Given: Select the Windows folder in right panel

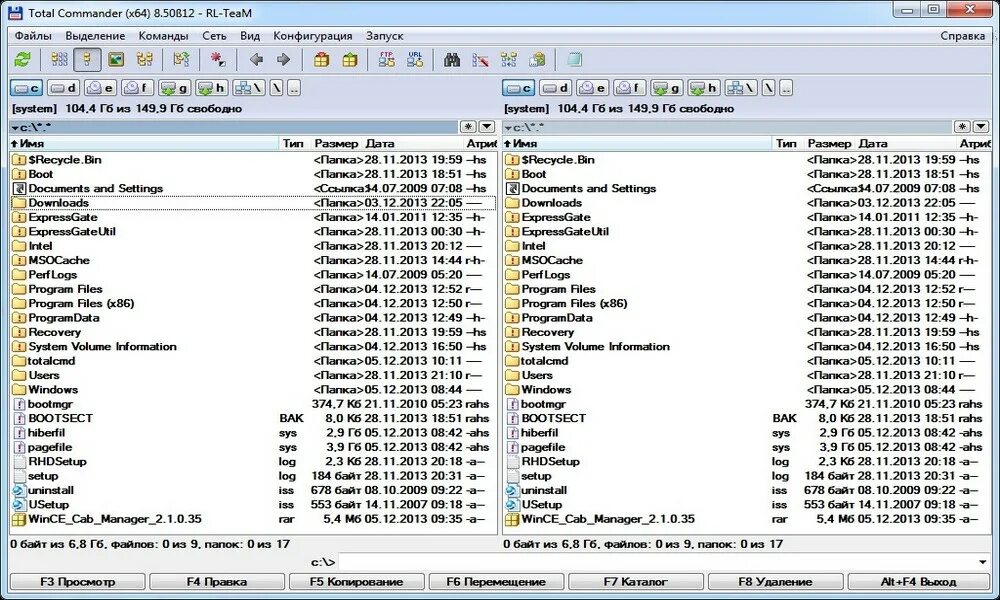Looking at the screenshot, I should (x=746, y=390).
